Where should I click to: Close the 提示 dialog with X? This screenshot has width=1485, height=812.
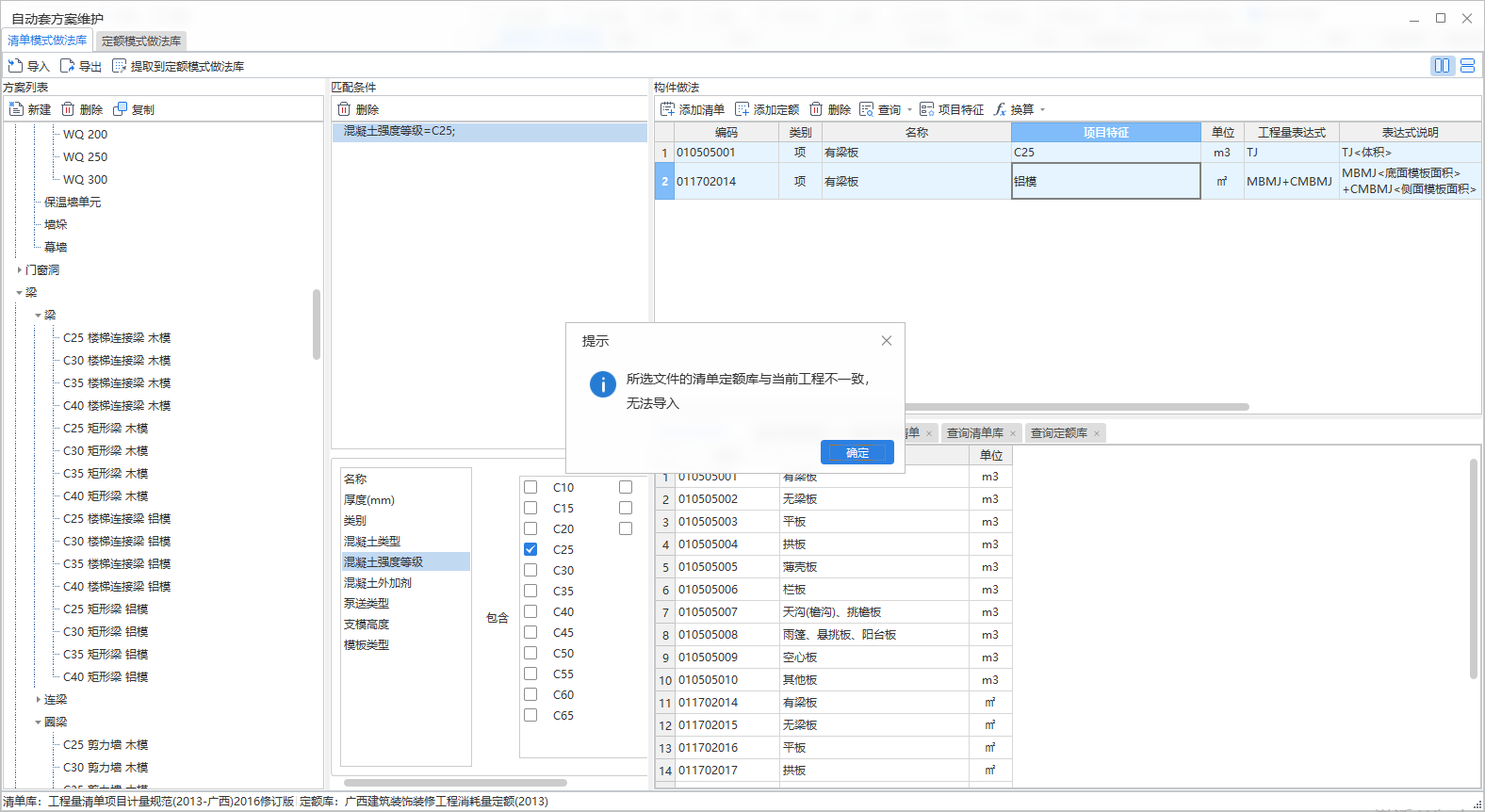pyautogui.click(x=887, y=341)
